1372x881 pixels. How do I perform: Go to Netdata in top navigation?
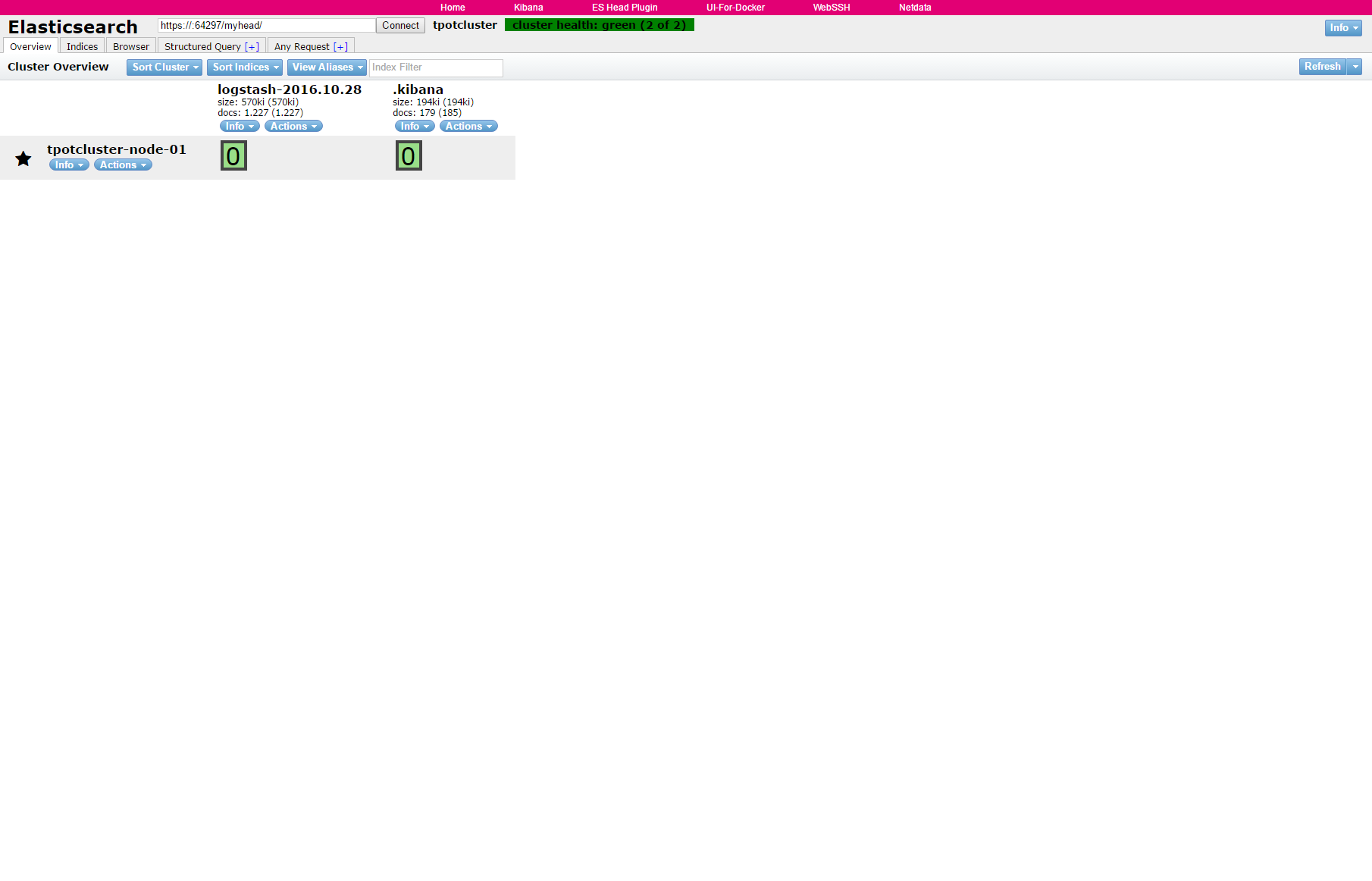coord(915,8)
